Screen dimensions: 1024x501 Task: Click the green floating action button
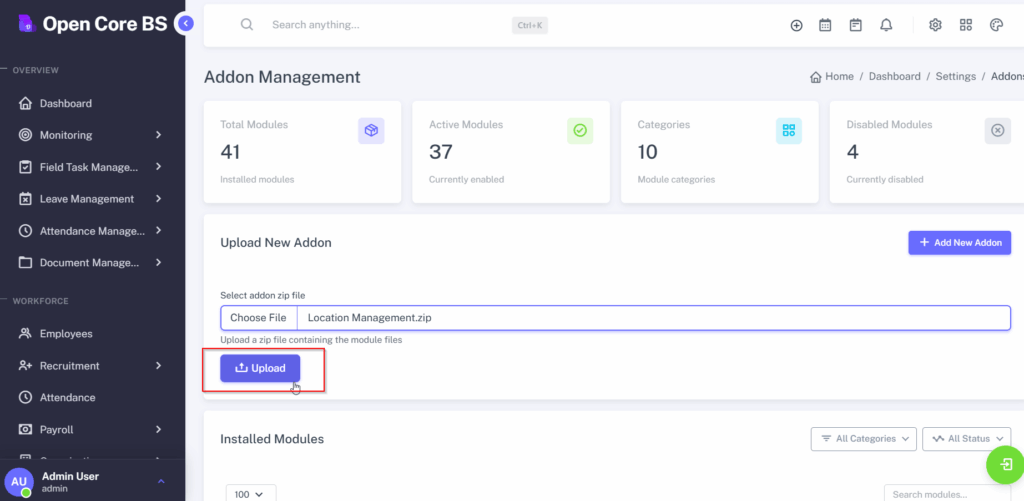click(x=1004, y=465)
